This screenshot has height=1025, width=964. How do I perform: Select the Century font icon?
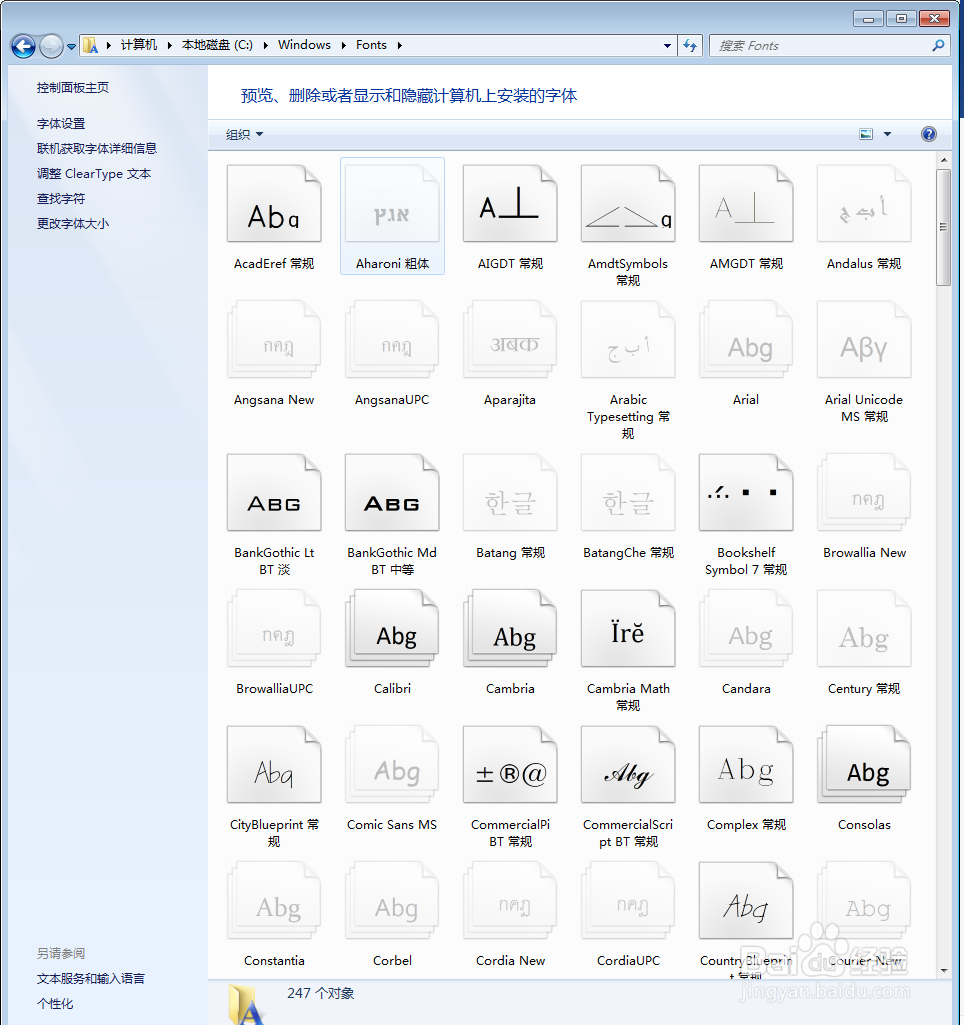tap(864, 629)
